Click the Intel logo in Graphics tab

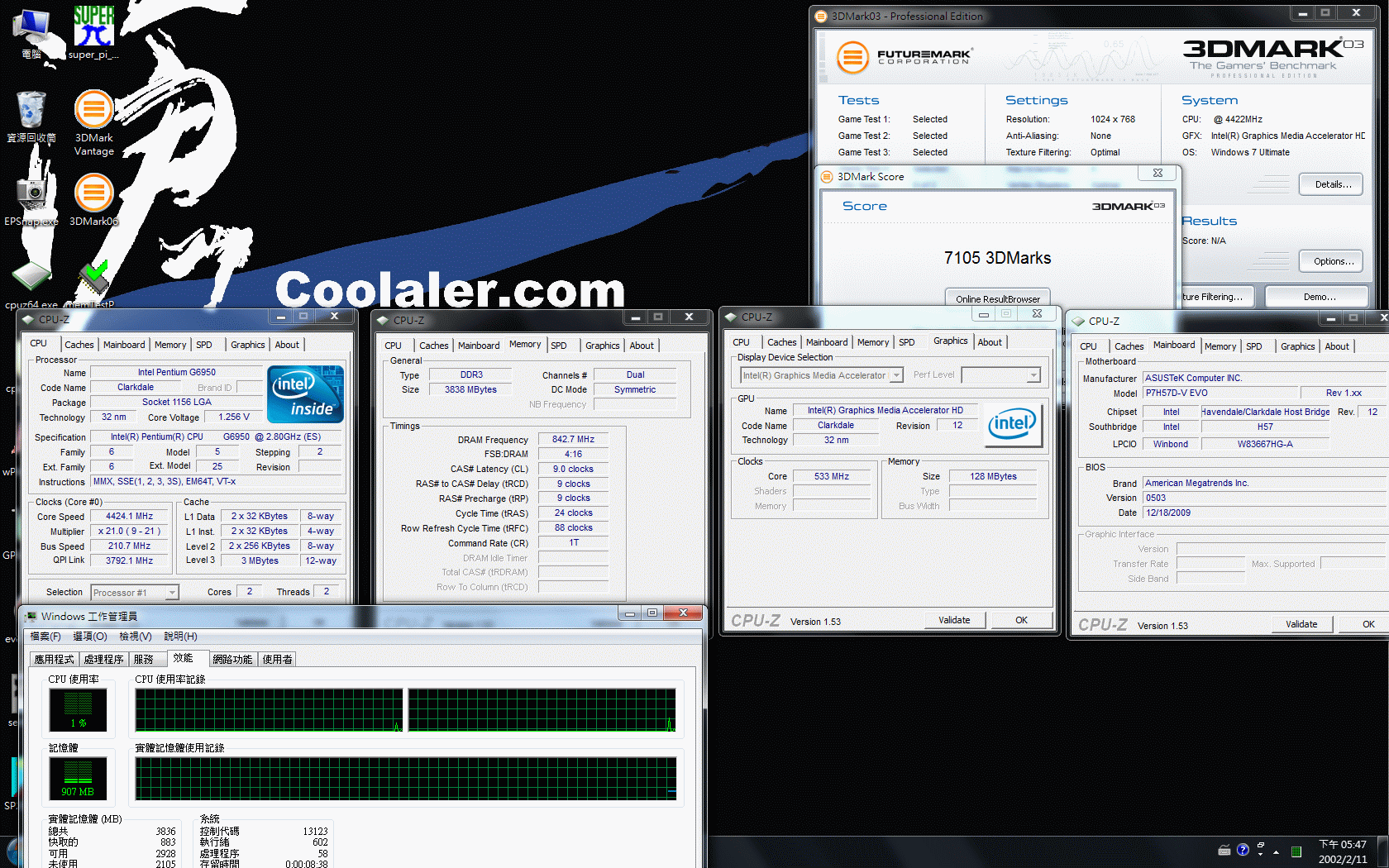pyautogui.click(x=1014, y=425)
